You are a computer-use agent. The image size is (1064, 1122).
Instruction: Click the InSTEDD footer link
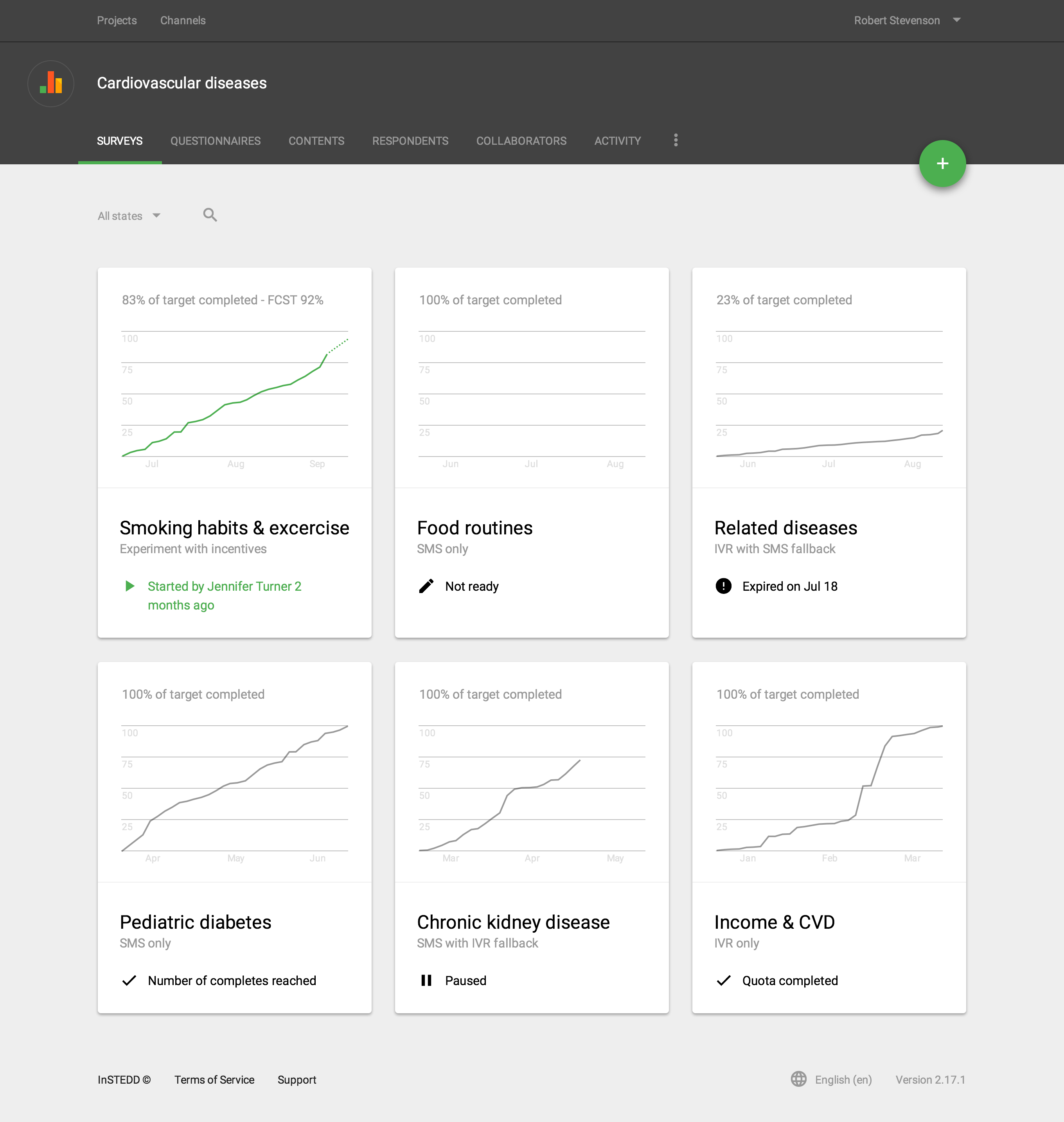pyautogui.click(x=124, y=1079)
